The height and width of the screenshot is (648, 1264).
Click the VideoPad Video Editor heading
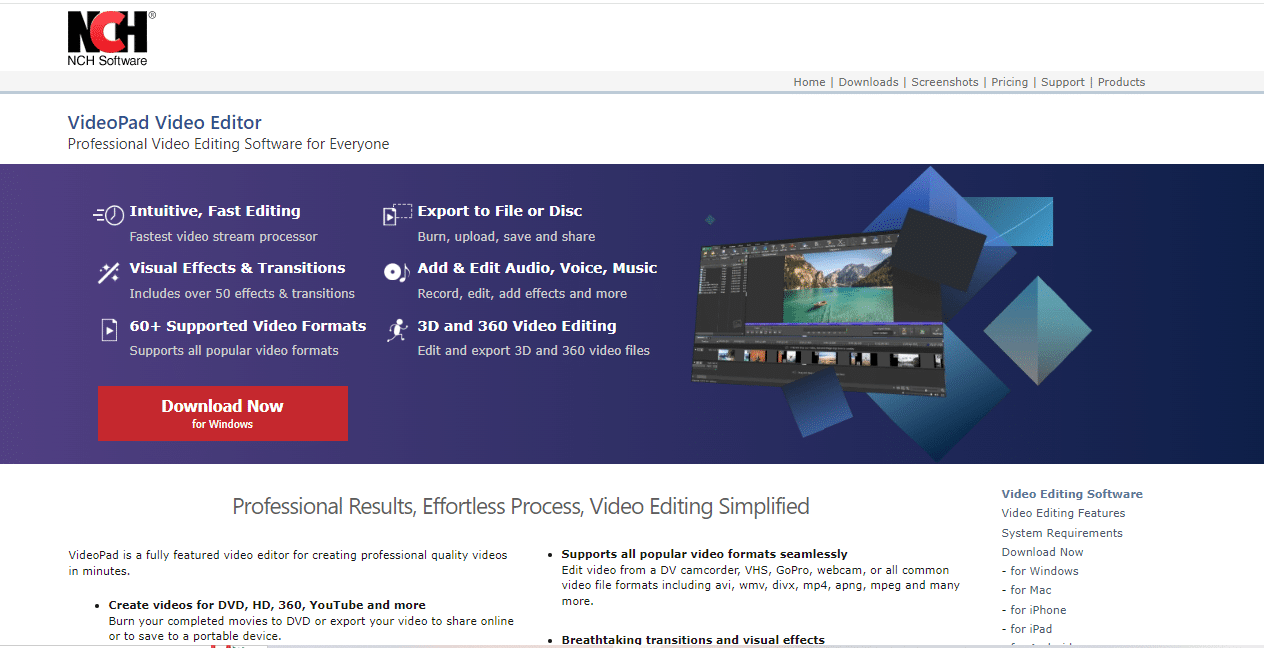coord(165,123)
